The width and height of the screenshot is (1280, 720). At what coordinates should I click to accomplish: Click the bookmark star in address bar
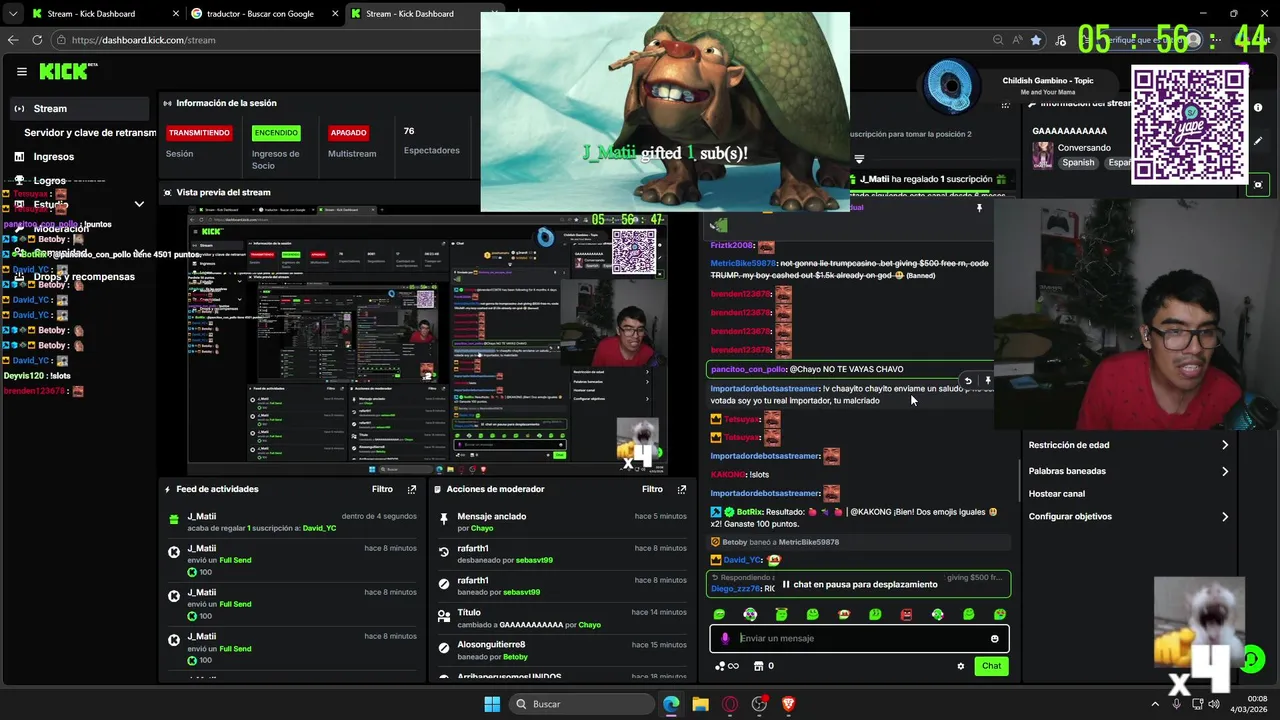(x=1036, y=40)
